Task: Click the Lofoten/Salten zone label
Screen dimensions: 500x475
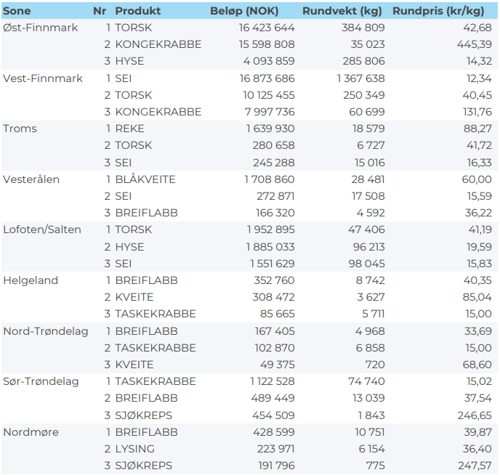Action: pos(42,230)
